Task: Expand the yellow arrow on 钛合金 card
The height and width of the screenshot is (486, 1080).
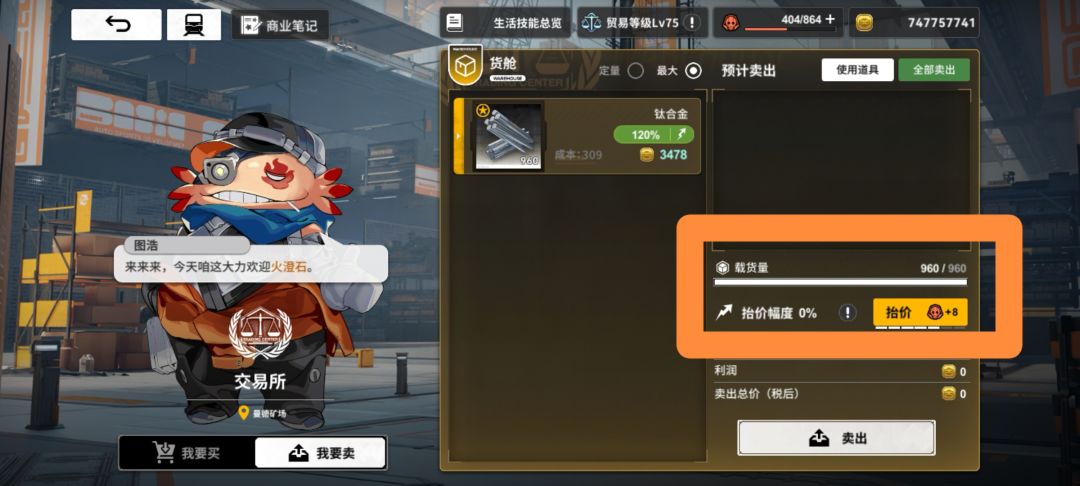Action: 458,136
